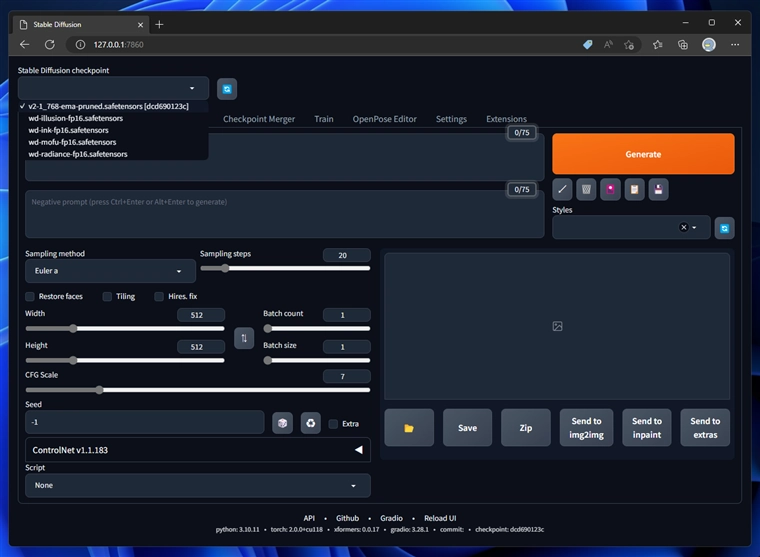Swap width and height with arrows icon

[x=243, y=338]
